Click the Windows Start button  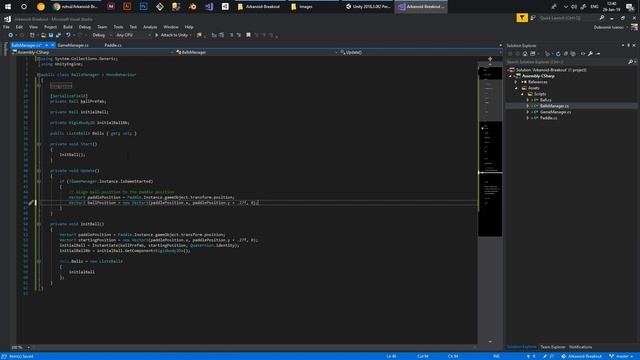(x=8, y=7)
